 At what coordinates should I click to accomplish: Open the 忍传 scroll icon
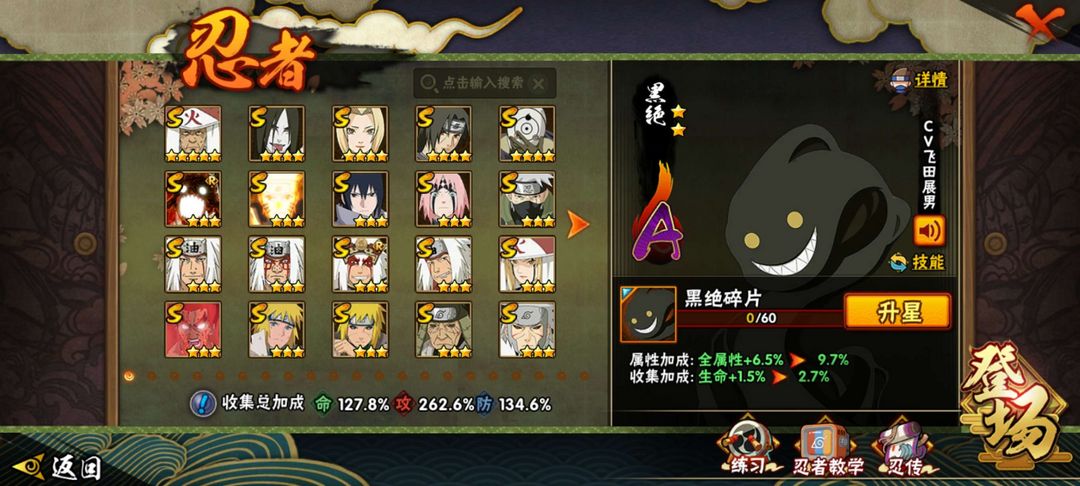(904, 450)
